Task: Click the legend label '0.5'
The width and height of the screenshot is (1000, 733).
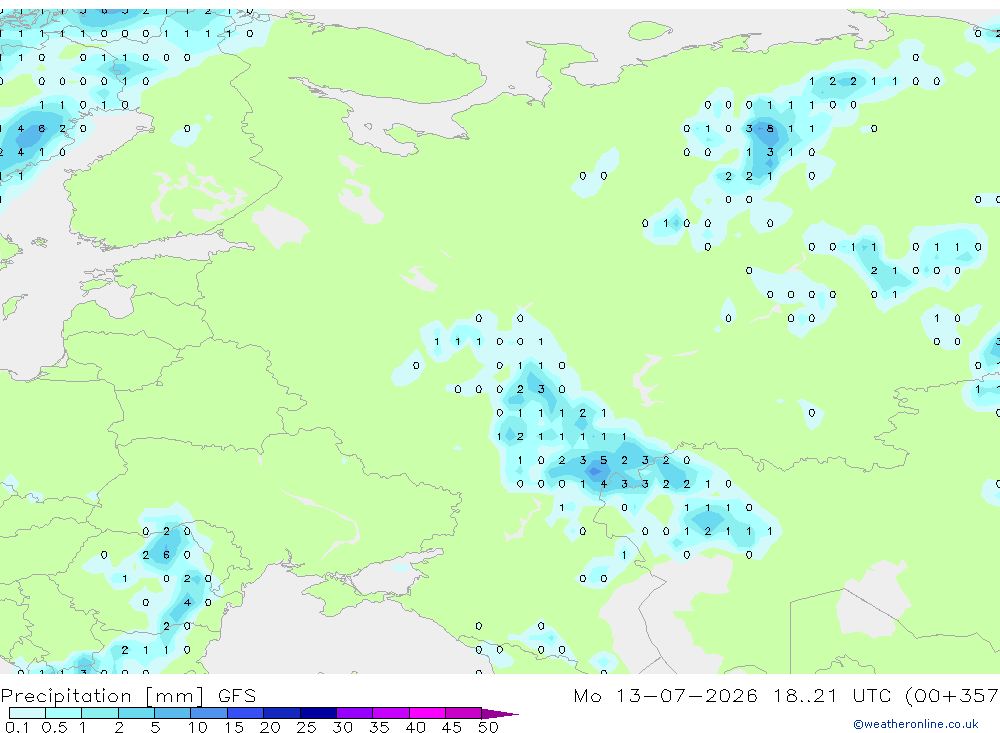Action: tap(54, 727)
